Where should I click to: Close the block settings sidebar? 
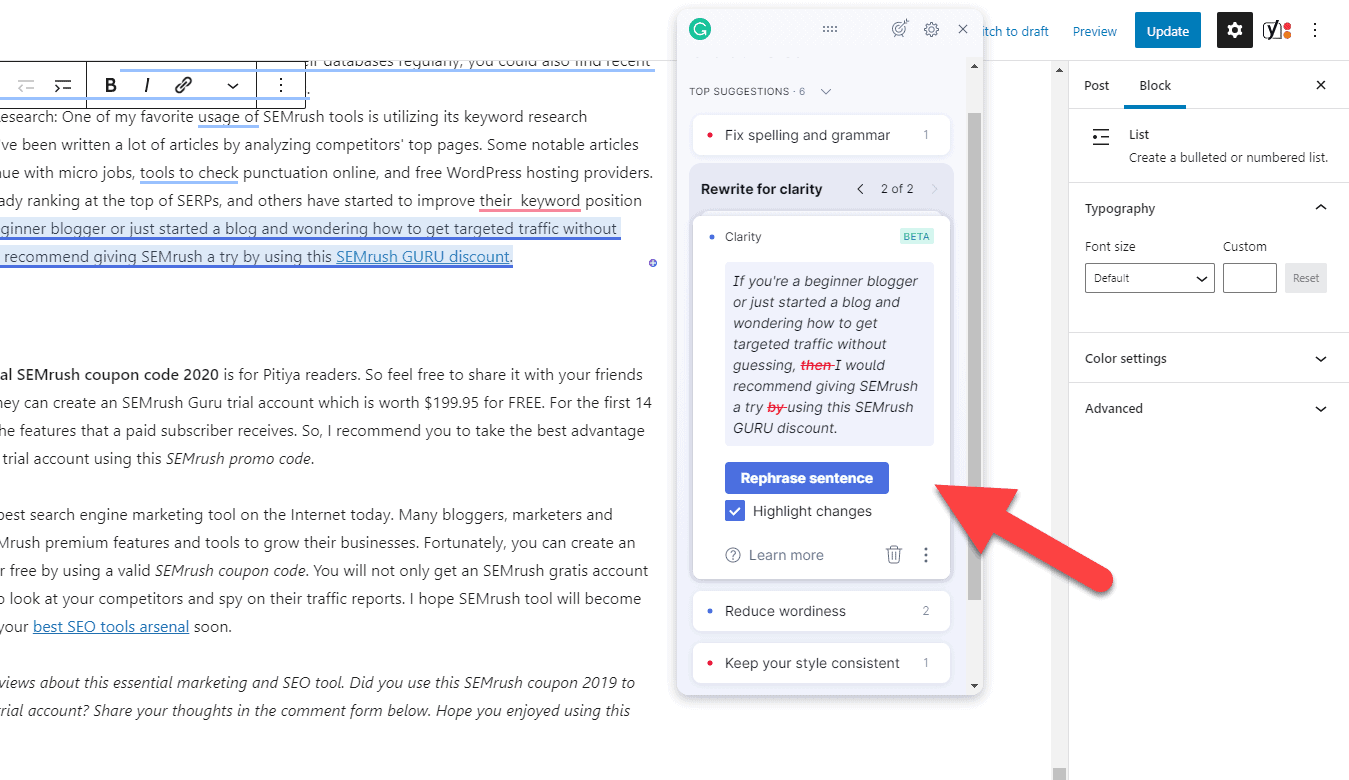click(x=1321, y=85)
